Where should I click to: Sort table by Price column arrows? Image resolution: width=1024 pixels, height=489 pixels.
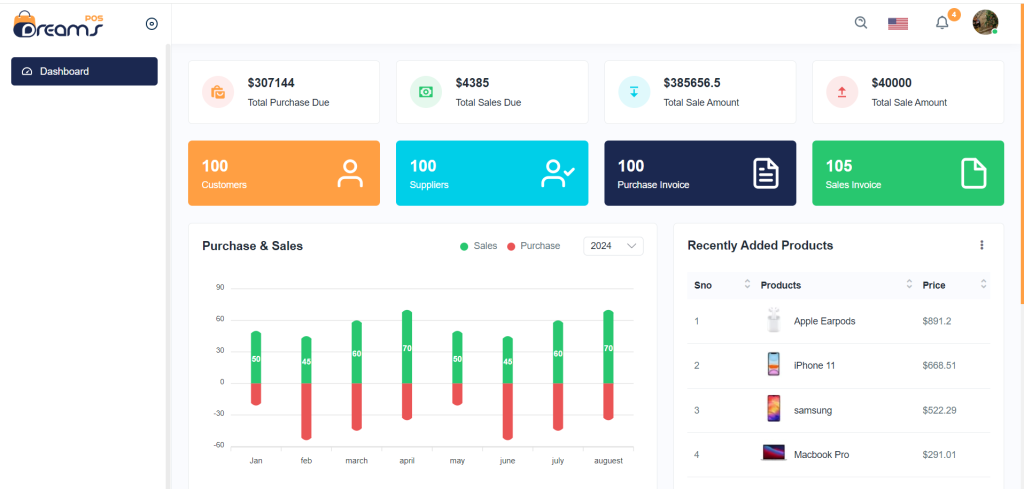(x=984, y=285)
